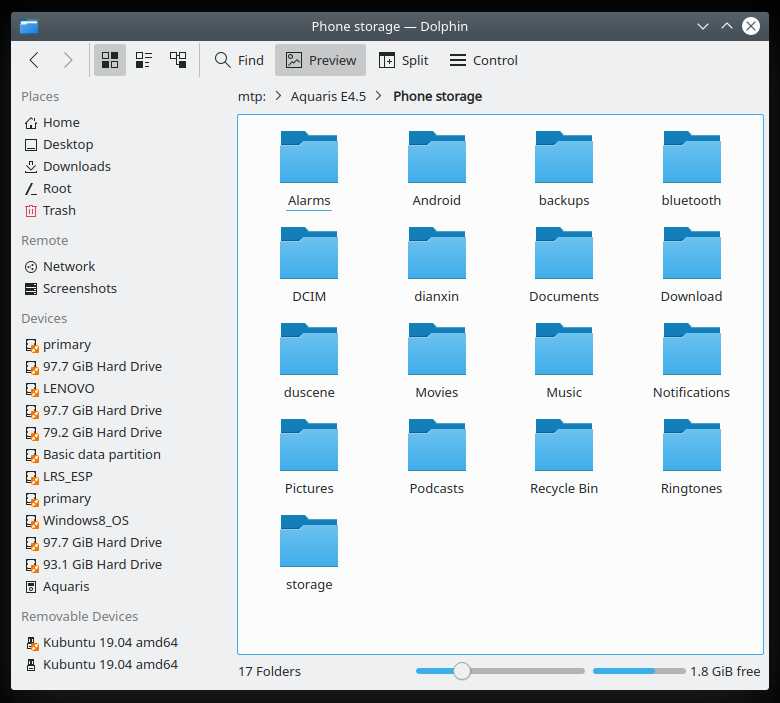Open Trash in Places panel
This screenshot has width=780, height=703.
pyautogui.click(x=59, y=210)
